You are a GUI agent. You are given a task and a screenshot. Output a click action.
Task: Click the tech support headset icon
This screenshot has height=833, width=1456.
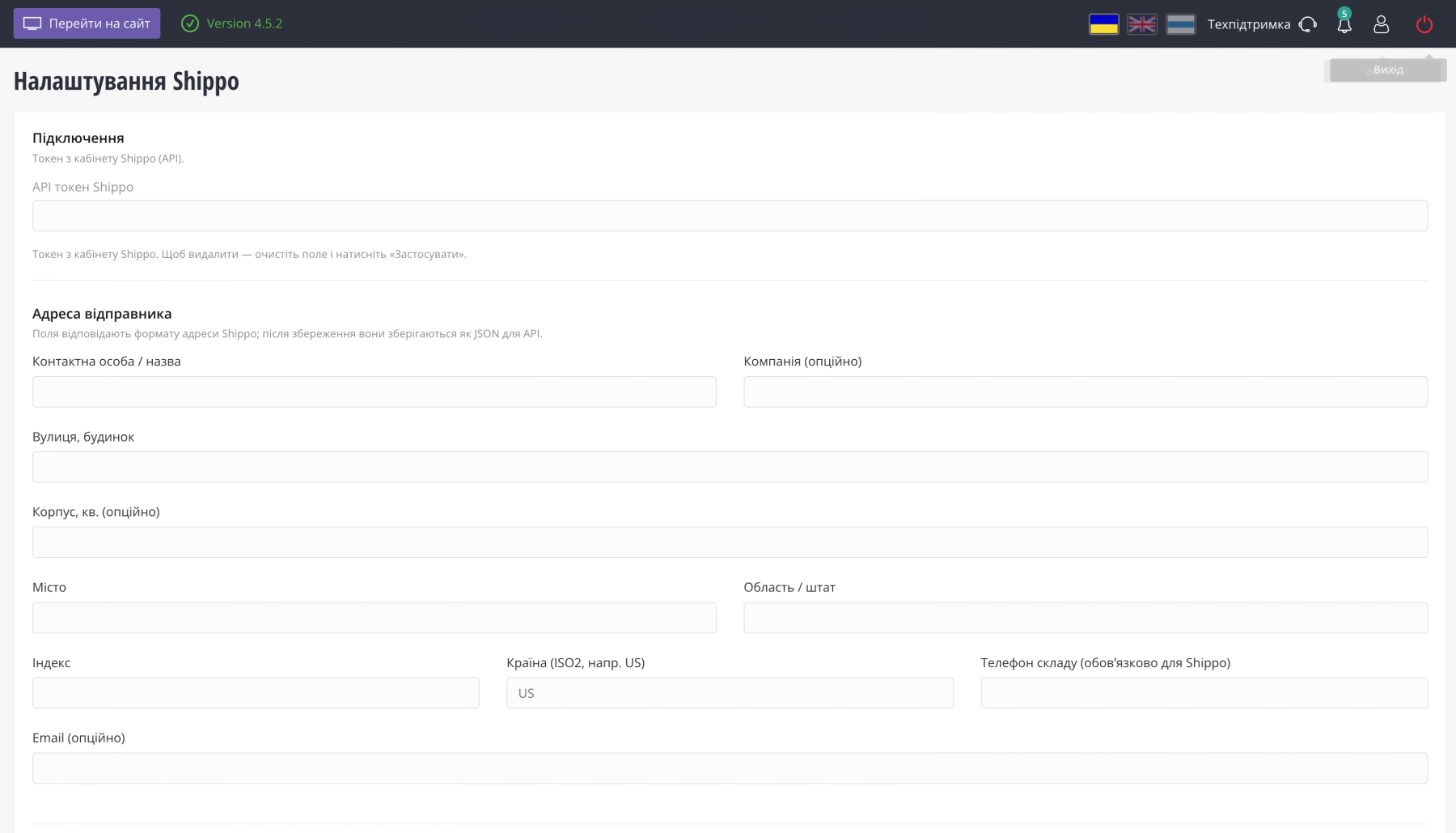click(x=1308, y=24)
